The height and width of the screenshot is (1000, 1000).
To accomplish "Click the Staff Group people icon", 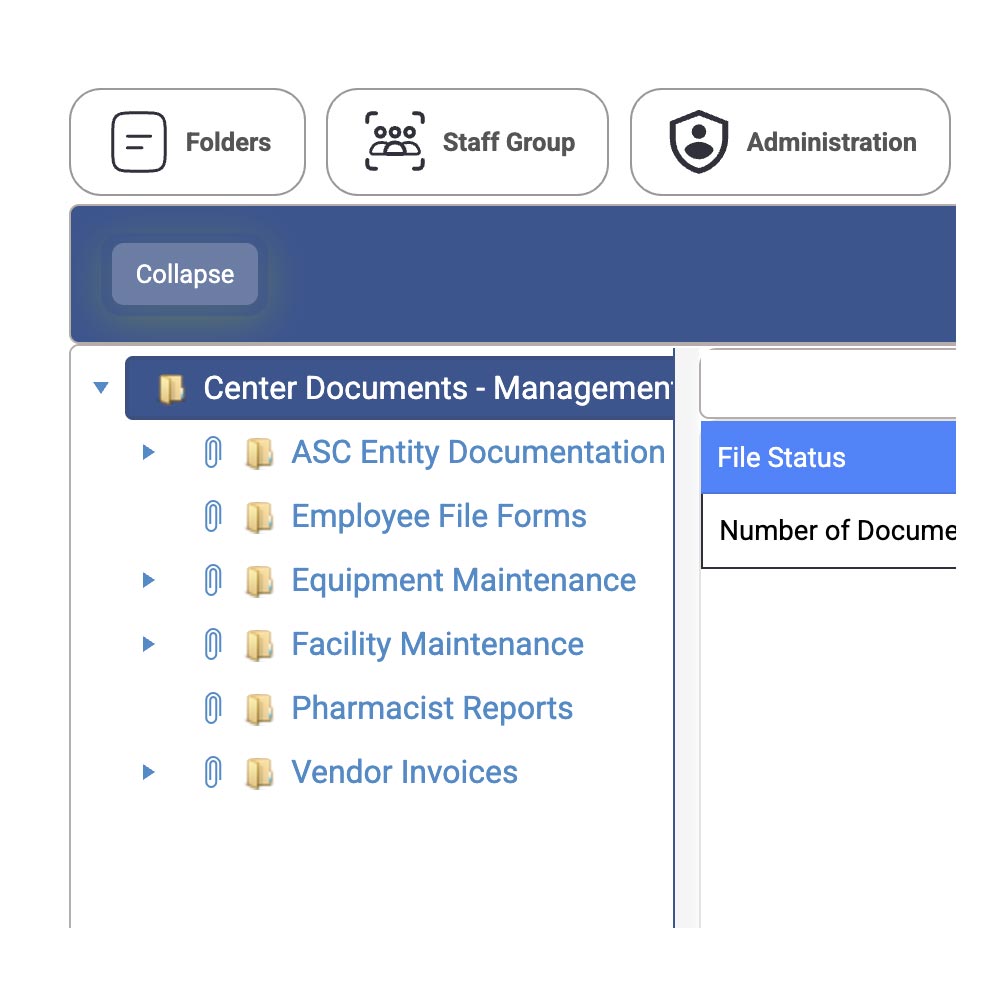I will tap(395, 142).
